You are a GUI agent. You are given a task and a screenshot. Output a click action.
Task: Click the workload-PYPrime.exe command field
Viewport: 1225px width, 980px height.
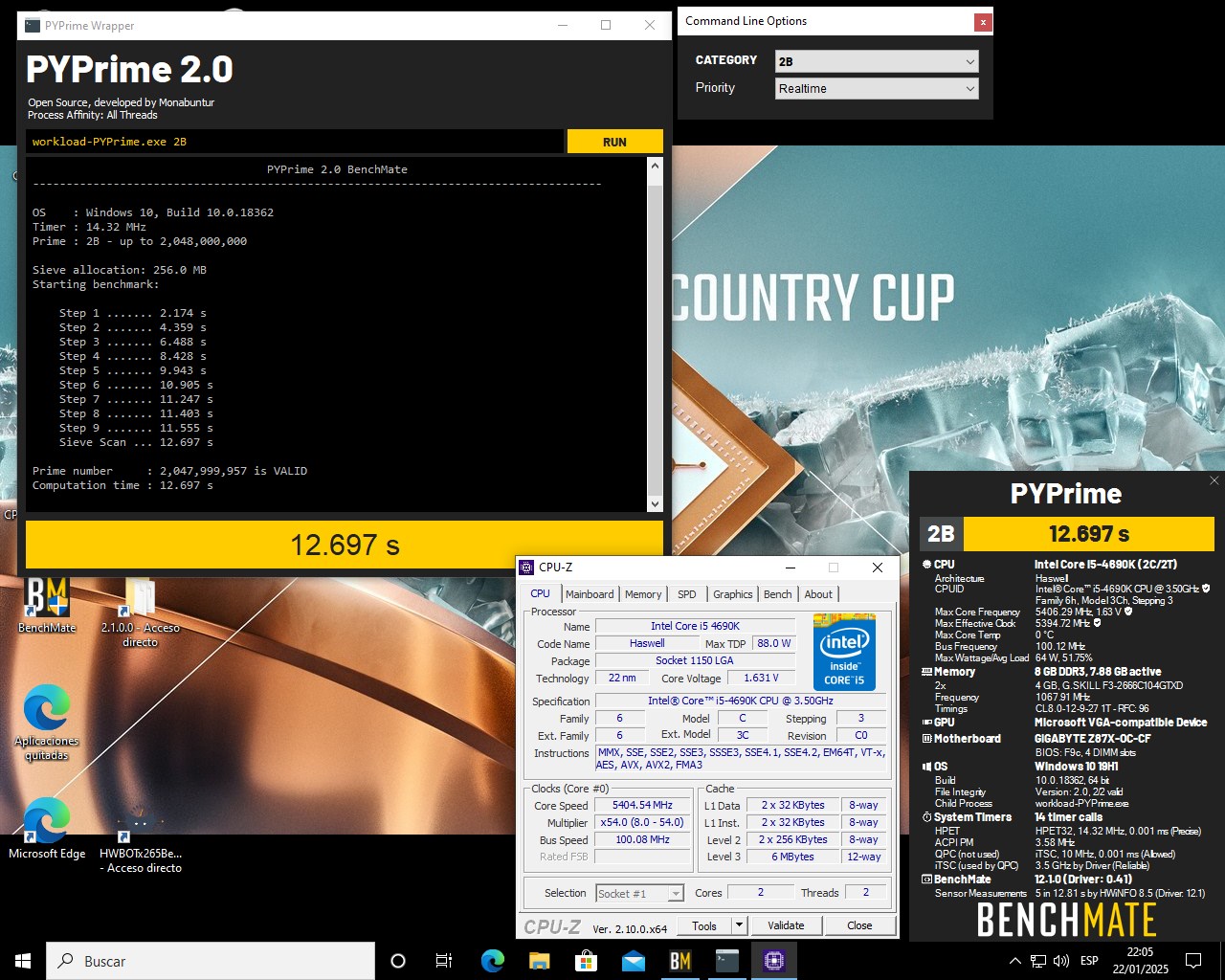click(x=295, y=142)
